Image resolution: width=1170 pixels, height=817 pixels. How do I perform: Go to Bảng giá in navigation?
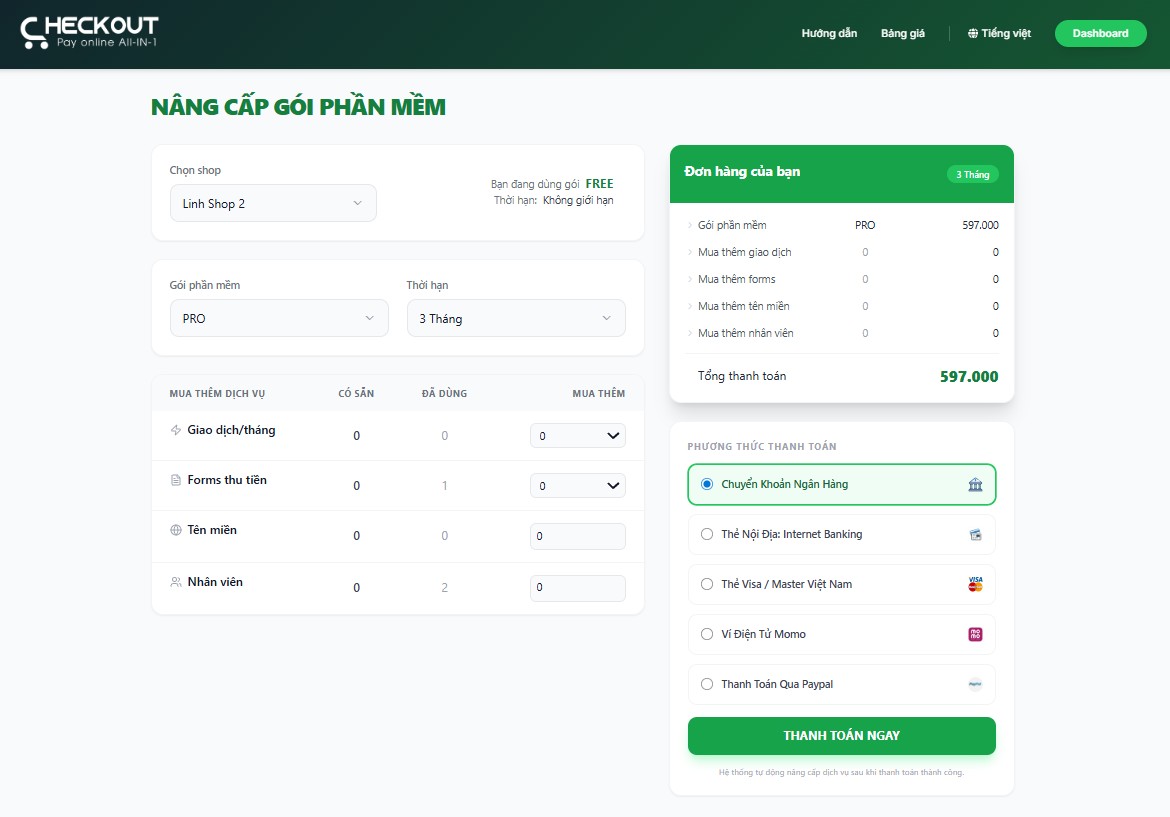coord(902,34)
